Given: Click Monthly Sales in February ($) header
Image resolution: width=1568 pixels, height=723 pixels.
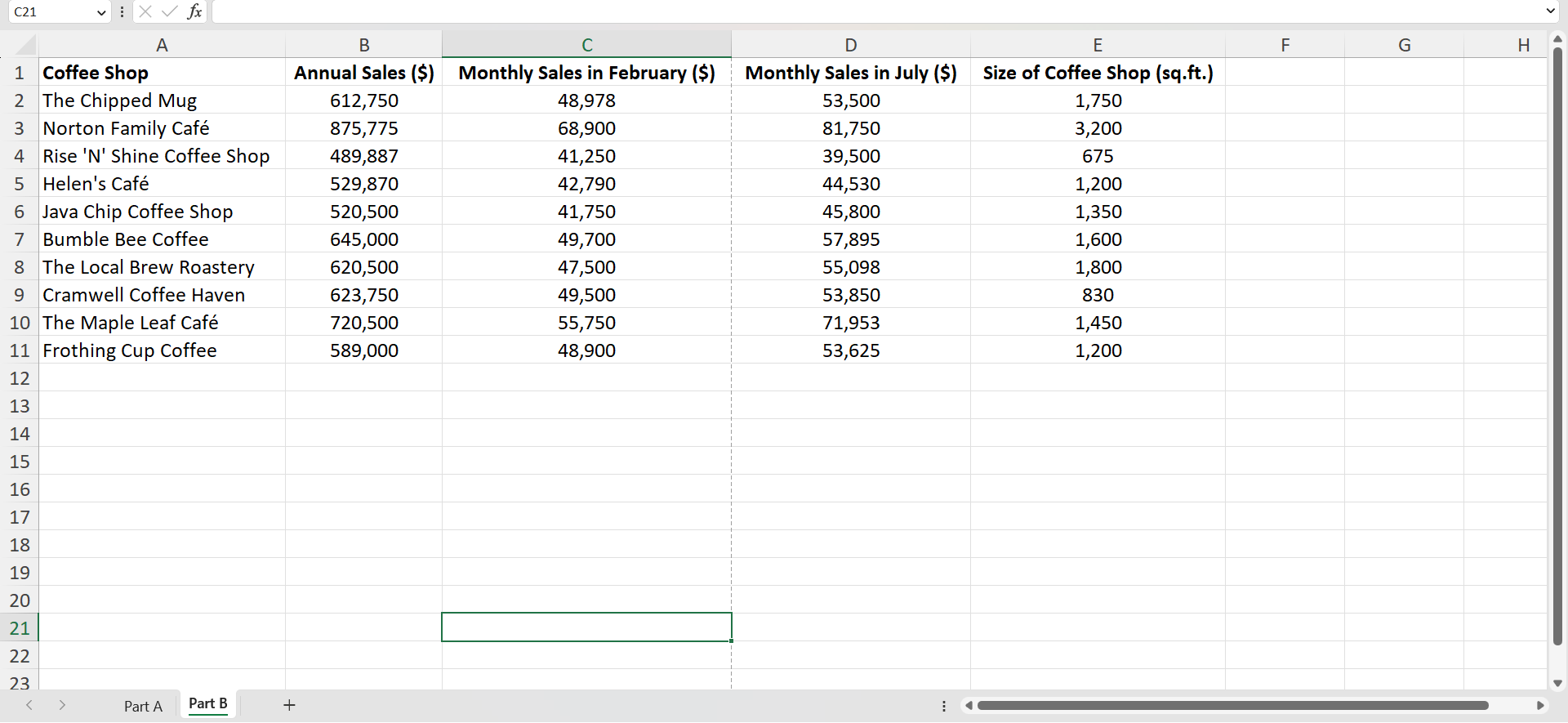Looking at the screenshot, I should pyautogui.click(x=586, y=73).
